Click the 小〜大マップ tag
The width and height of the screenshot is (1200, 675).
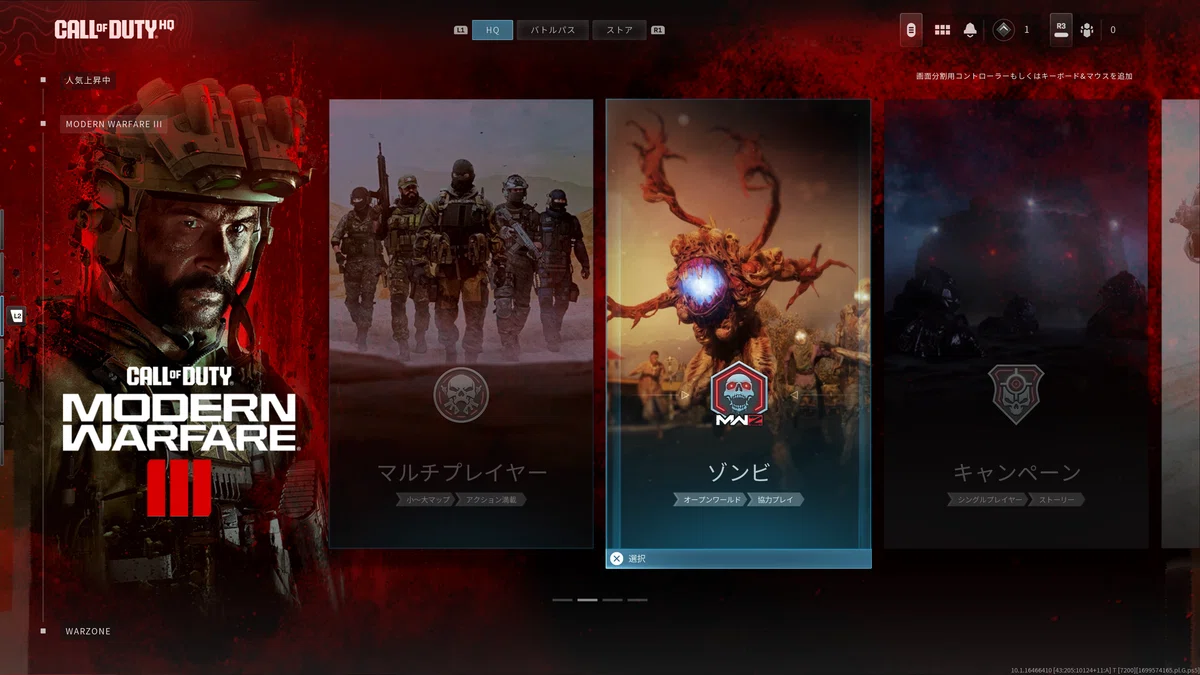click(x=427, y=499)
